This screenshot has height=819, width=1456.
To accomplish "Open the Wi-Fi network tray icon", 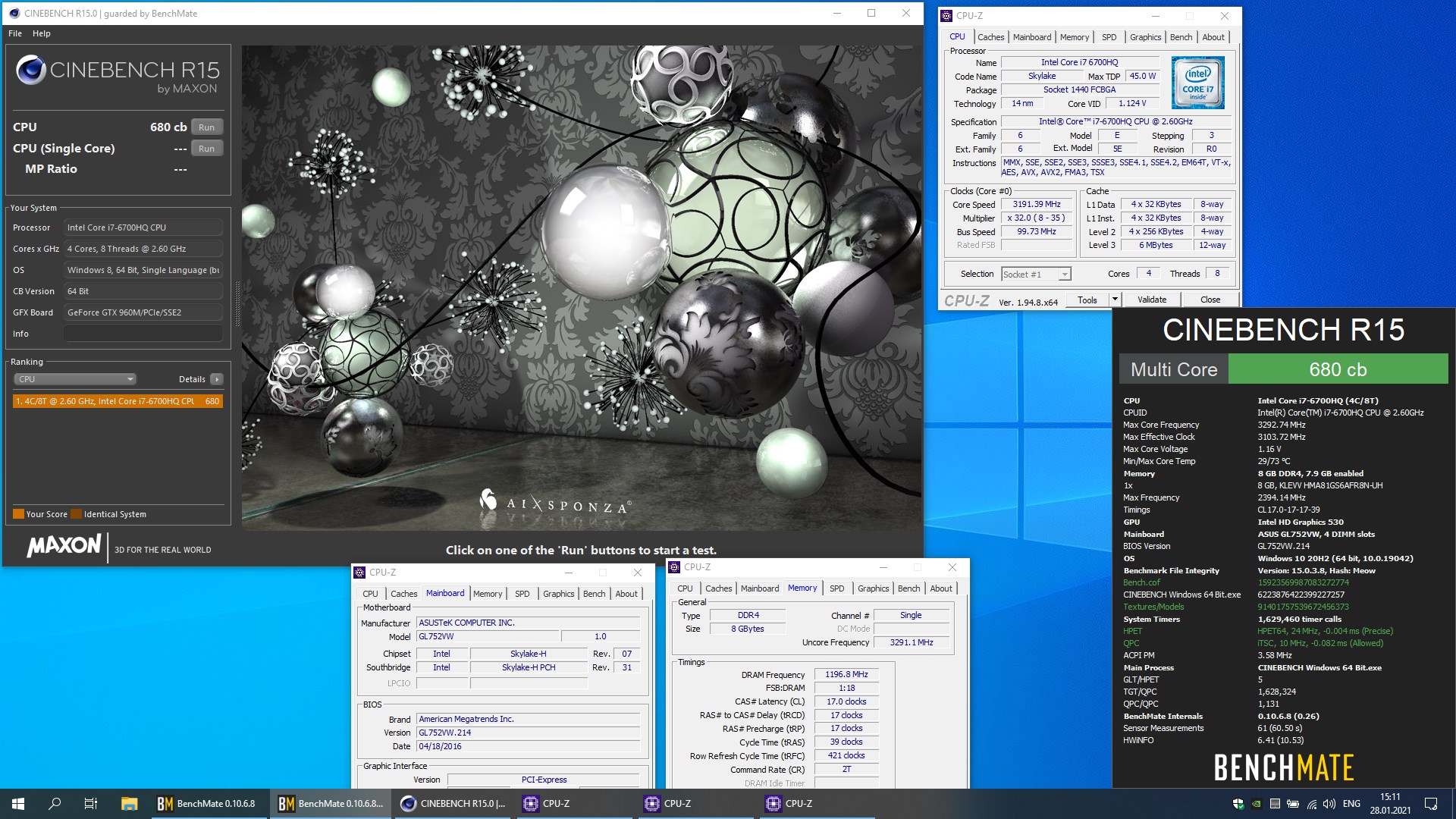I will point(1311,804).
